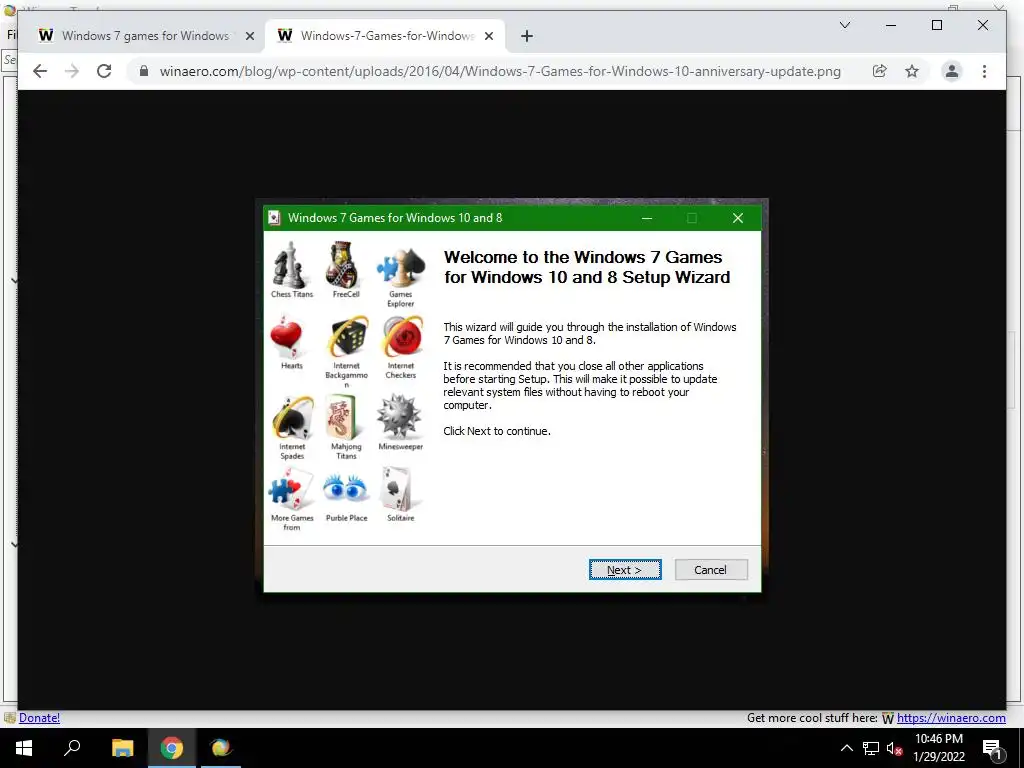This screenshot has width=1024, height=768.
Task: Open taskbar search
Action: click(x=72, y=748)
